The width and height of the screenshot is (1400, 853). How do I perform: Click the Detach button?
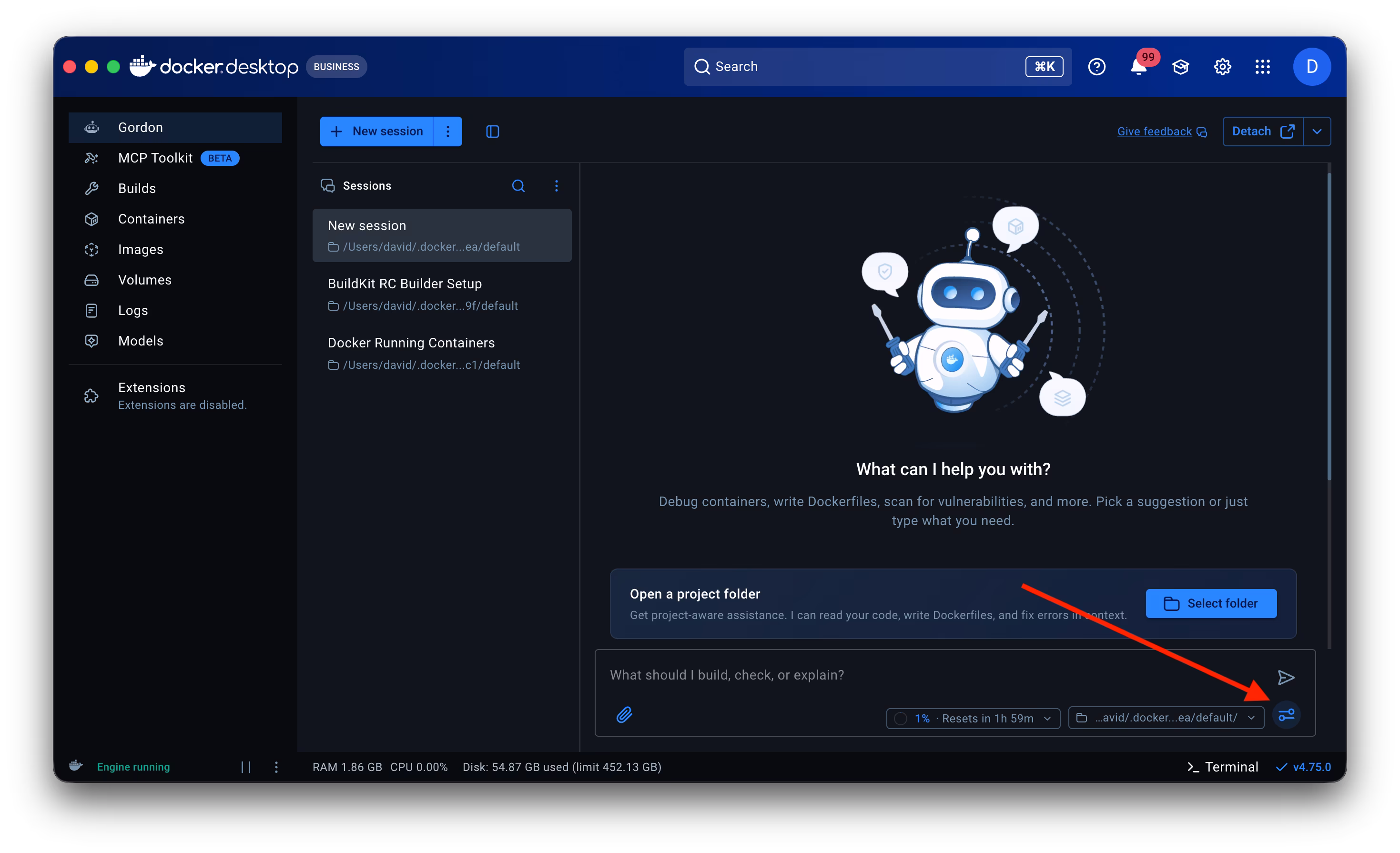[1262, 131]
